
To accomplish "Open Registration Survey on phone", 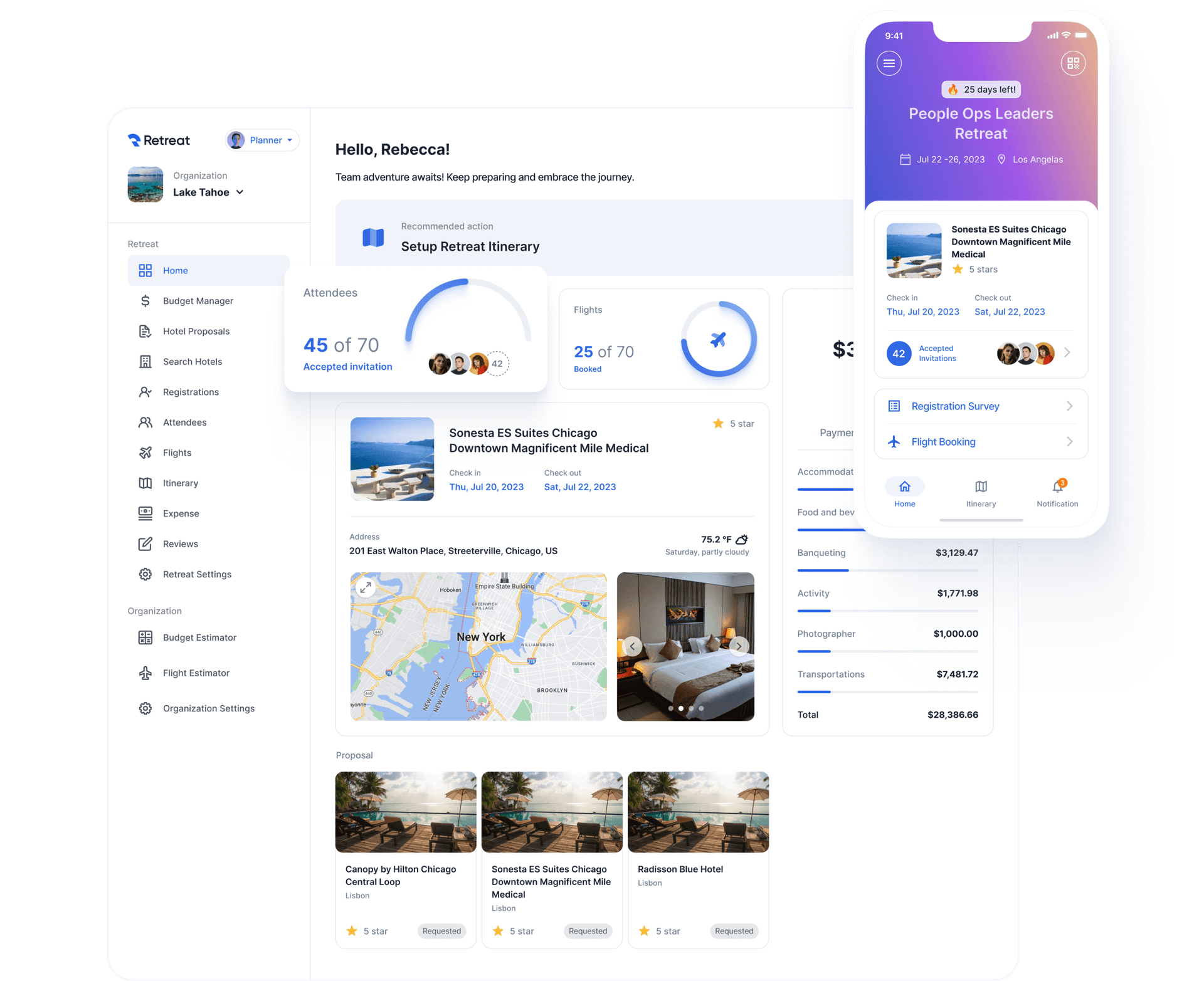I will click(981, 406).
